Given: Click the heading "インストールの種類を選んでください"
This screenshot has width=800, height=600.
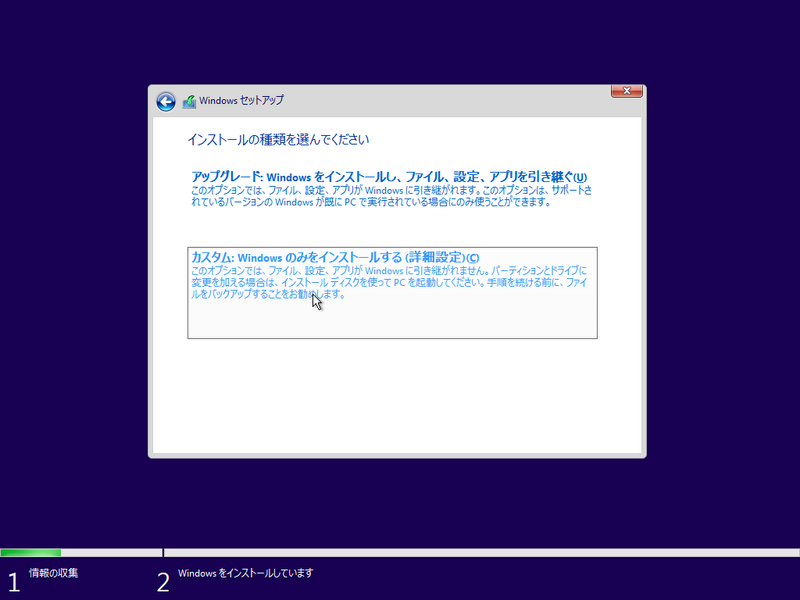Looking at the screenshot, I should click(x=280, y=139).
